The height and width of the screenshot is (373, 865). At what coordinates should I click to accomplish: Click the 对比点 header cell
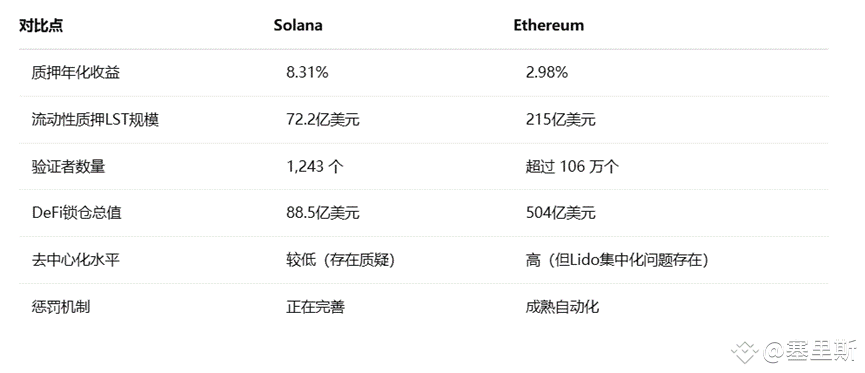41,25
